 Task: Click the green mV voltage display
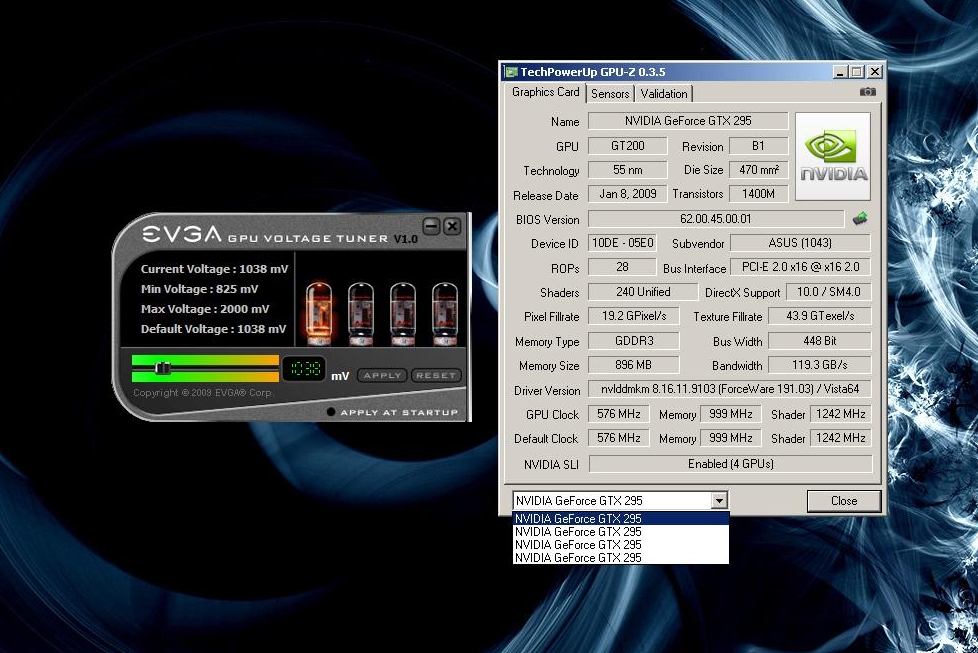click(x=304, y=370)
